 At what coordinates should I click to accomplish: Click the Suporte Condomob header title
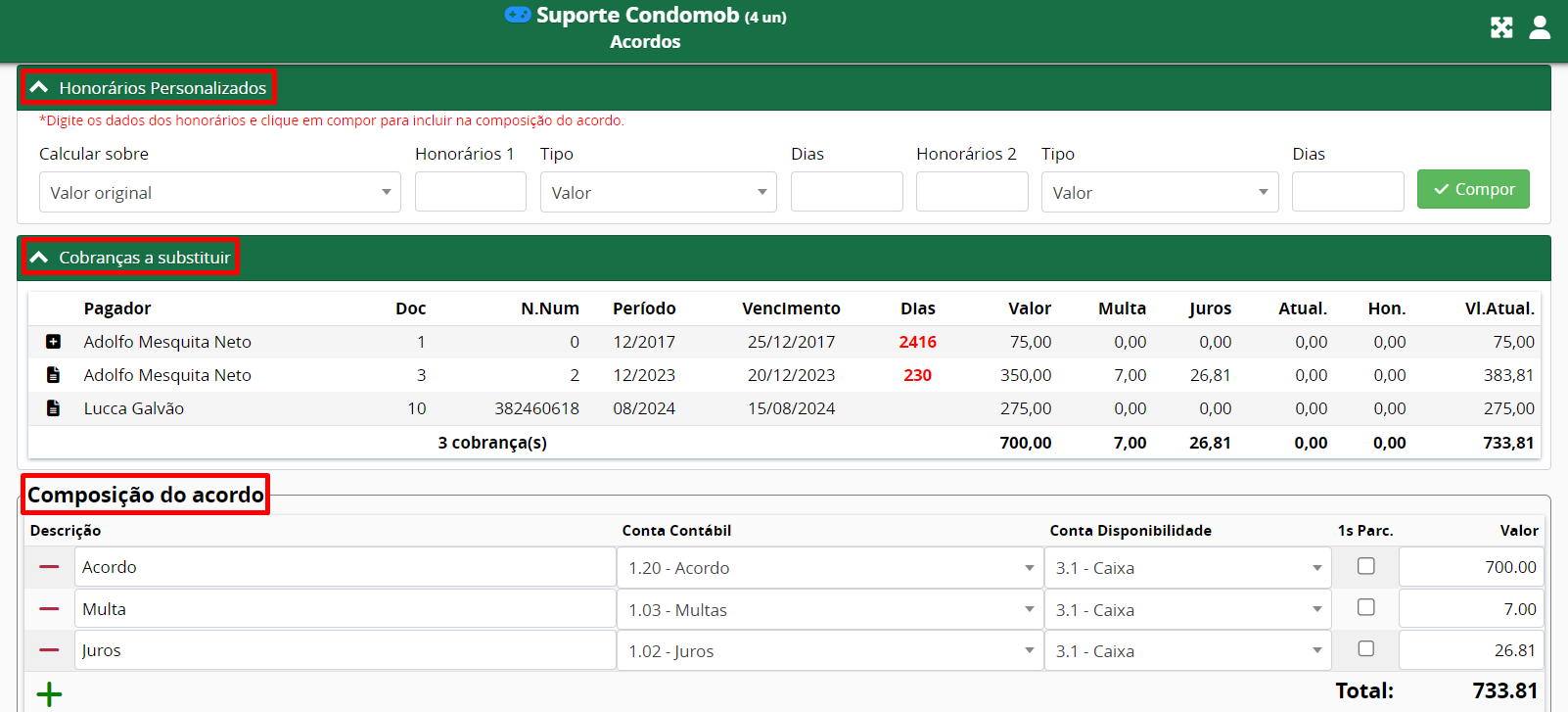[638, 15]
